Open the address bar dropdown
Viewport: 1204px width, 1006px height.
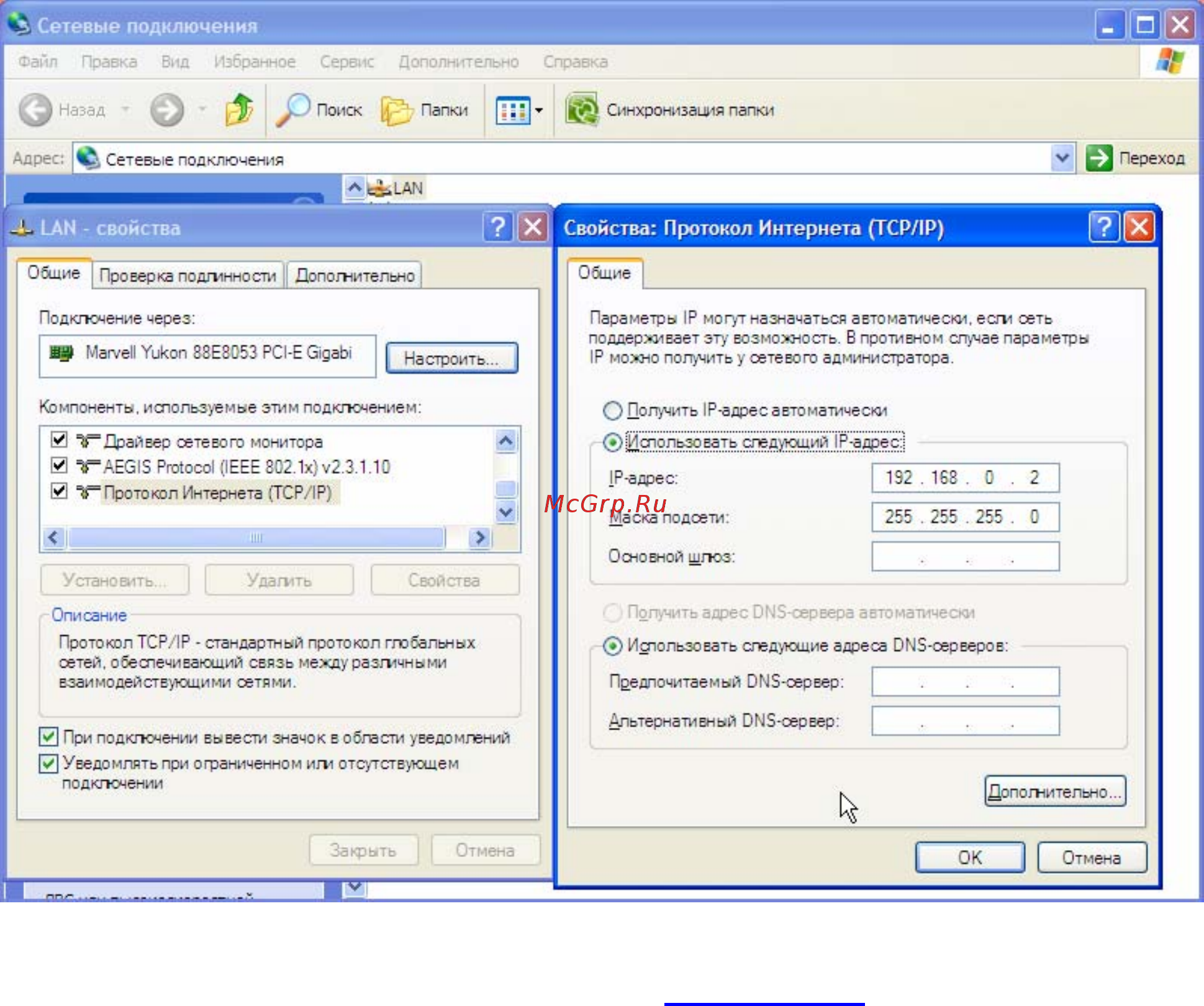click(x=1062, y=158)
